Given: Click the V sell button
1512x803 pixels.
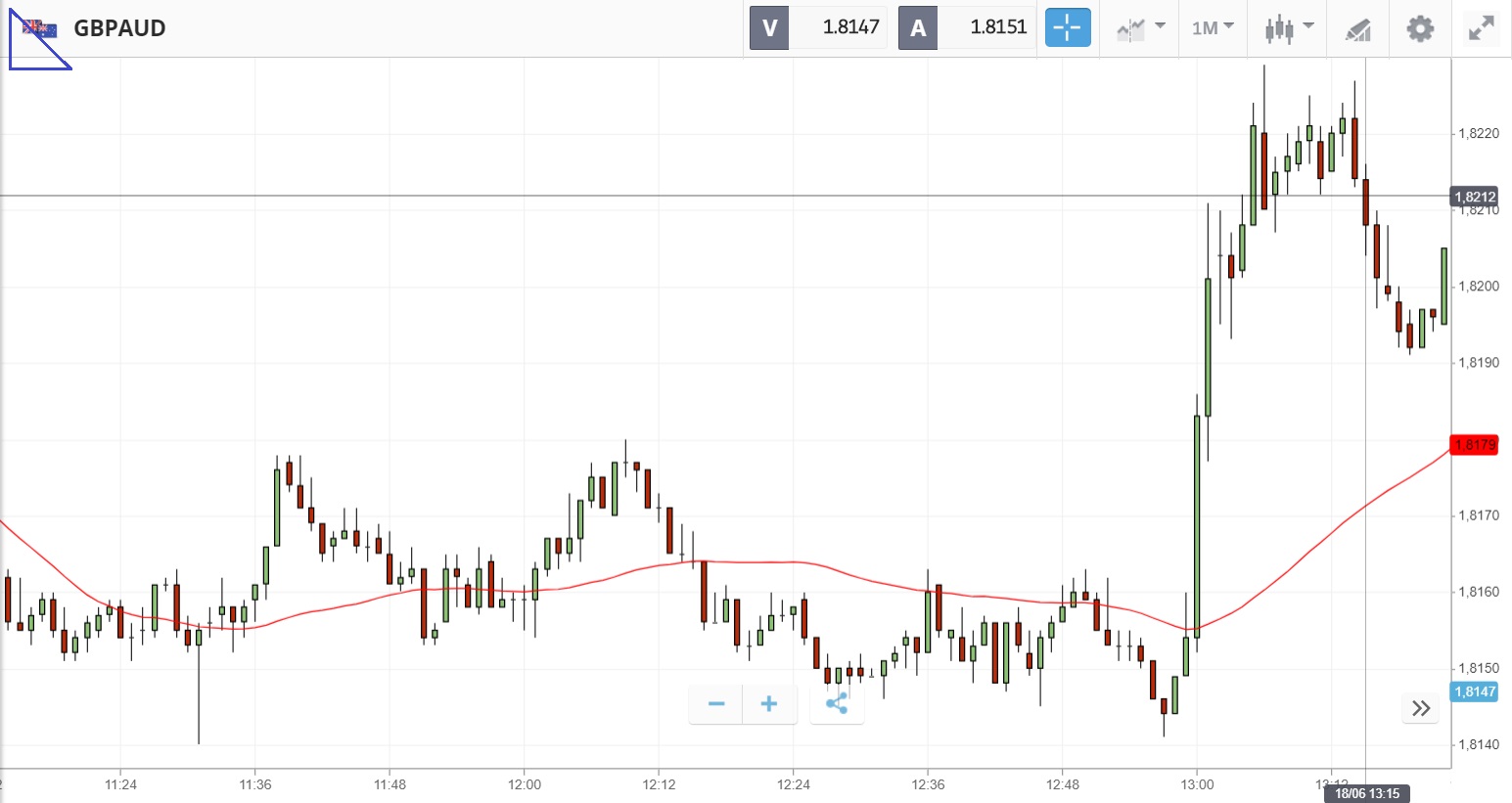Looking at the screenshot, I should click(x=769, y=27).
